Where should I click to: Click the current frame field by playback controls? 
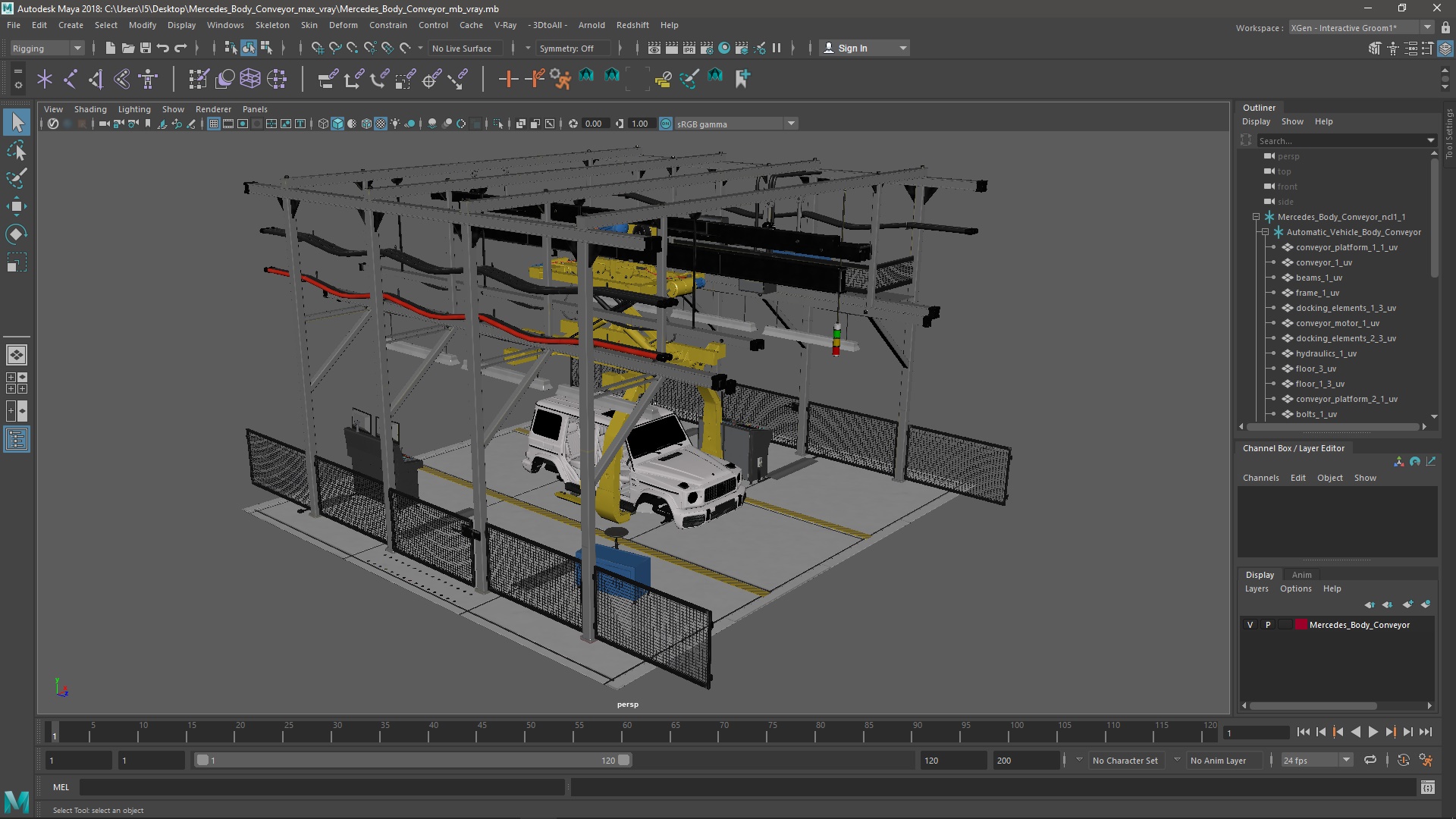click(1257, 733)
